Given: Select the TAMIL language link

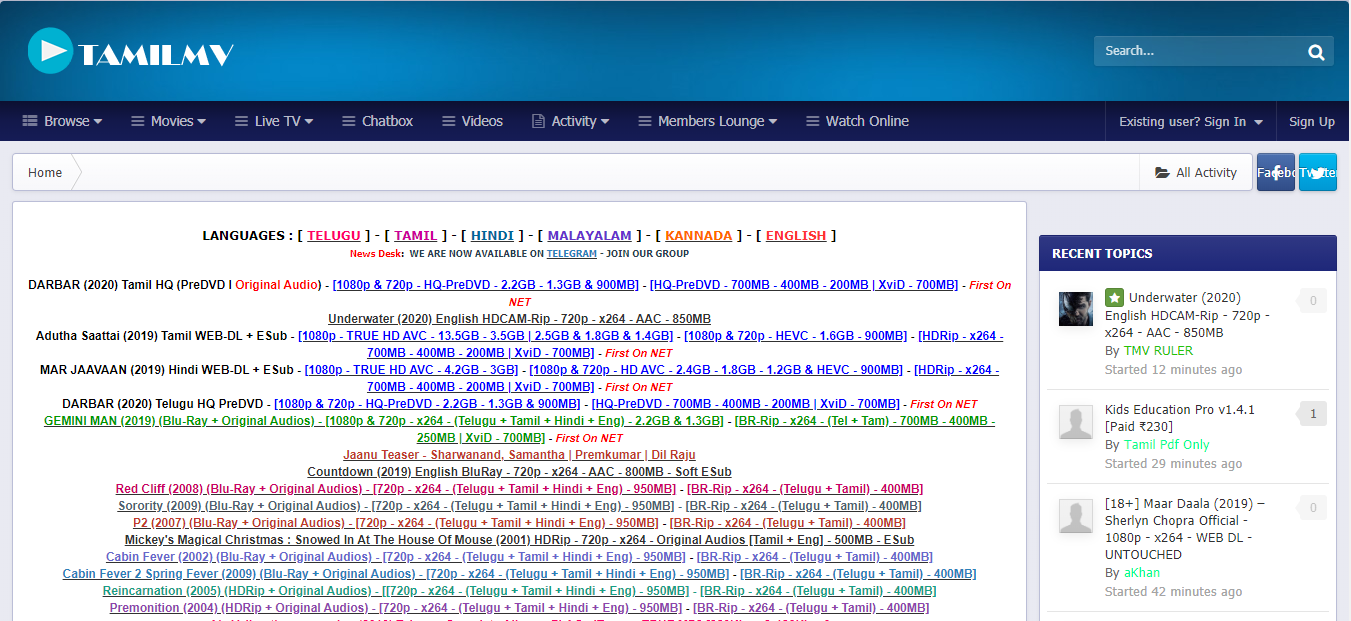Looking at the screenshot, I should (416, 236).
